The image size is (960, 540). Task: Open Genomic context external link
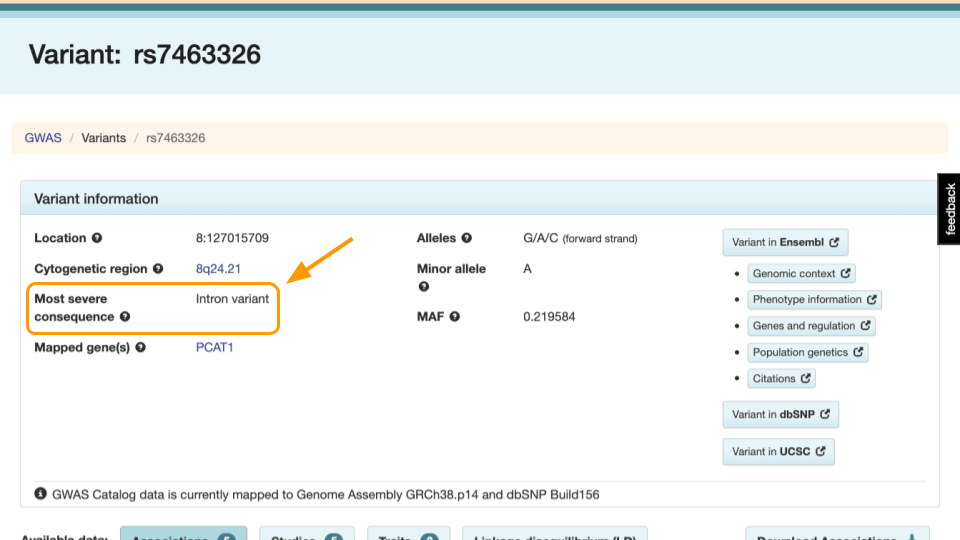click(x=801, y=274)
